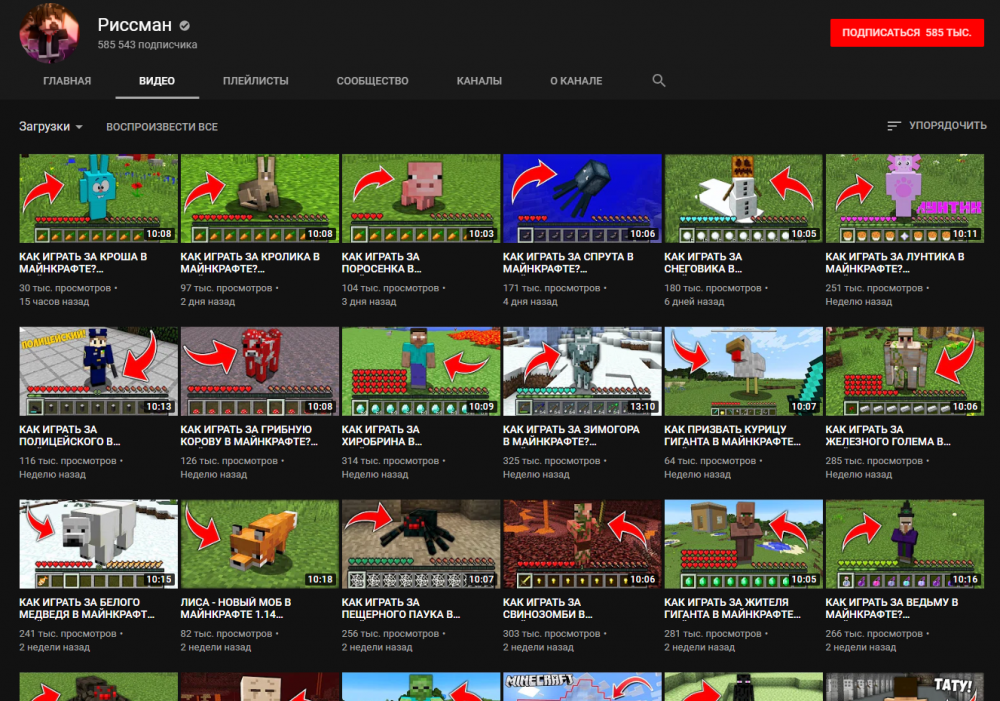This screenshot has width=1000, height=701.
Task: Expand the Загрузки dropdown arrow
Action: click(x=81, y=125)
